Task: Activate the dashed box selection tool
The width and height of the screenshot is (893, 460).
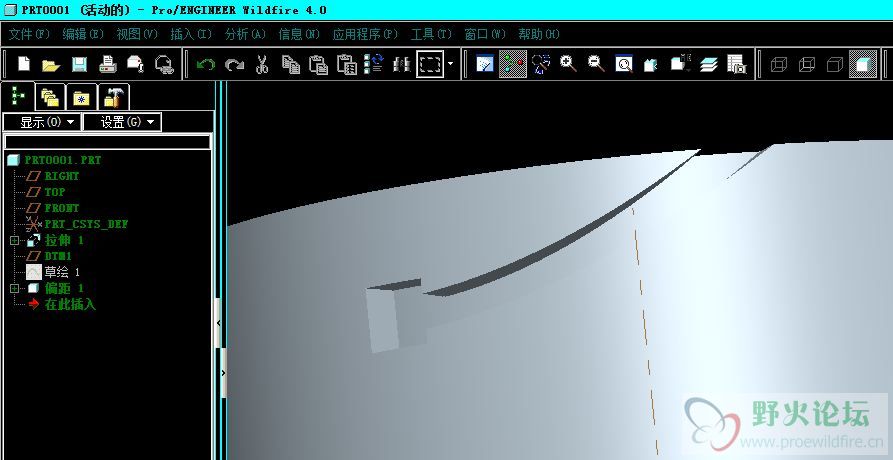Action: pyautogui.click(x=430, y=64)
